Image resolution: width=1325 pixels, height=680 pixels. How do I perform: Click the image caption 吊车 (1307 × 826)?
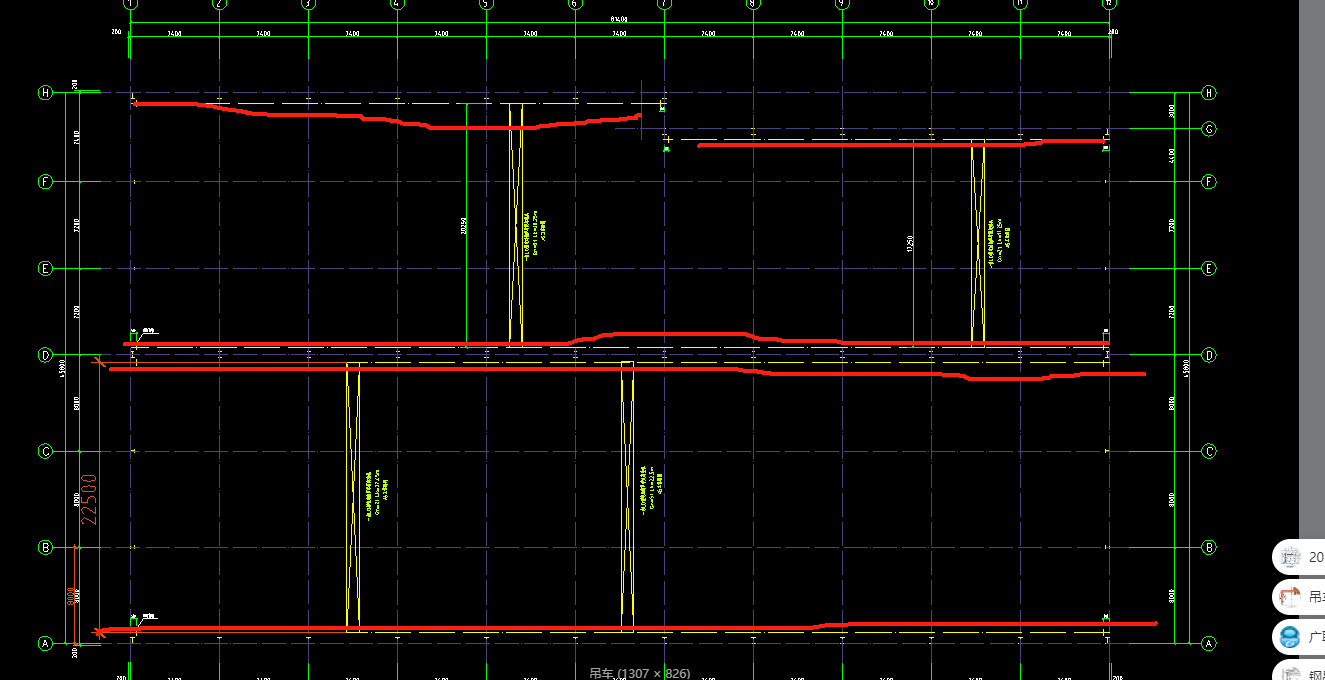tap(639, 673)
